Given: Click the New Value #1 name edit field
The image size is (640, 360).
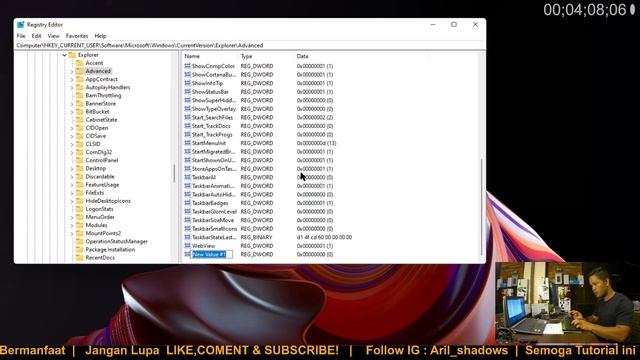Looking at the screenshot, I should click(x=212, y=254).
